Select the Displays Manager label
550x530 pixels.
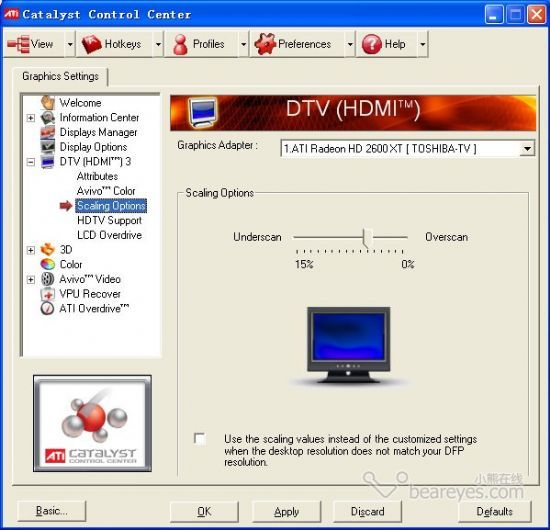pos(98,132)
